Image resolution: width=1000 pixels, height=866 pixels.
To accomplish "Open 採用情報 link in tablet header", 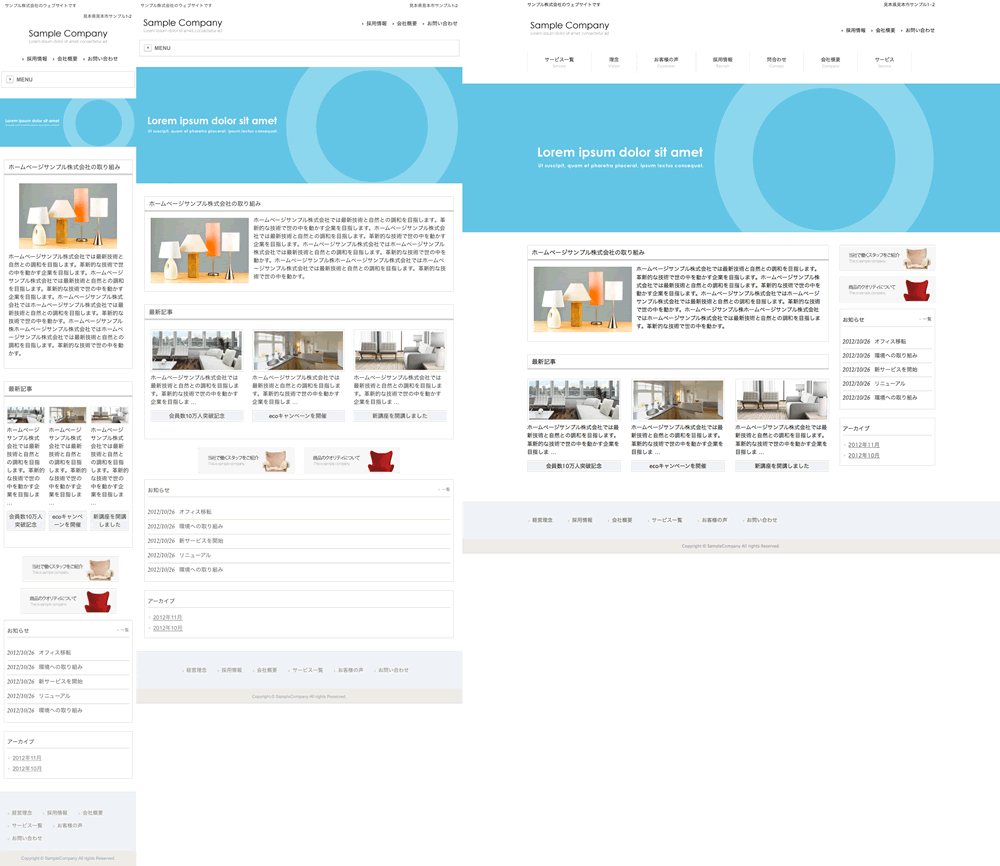I will [x=376, y=24].
